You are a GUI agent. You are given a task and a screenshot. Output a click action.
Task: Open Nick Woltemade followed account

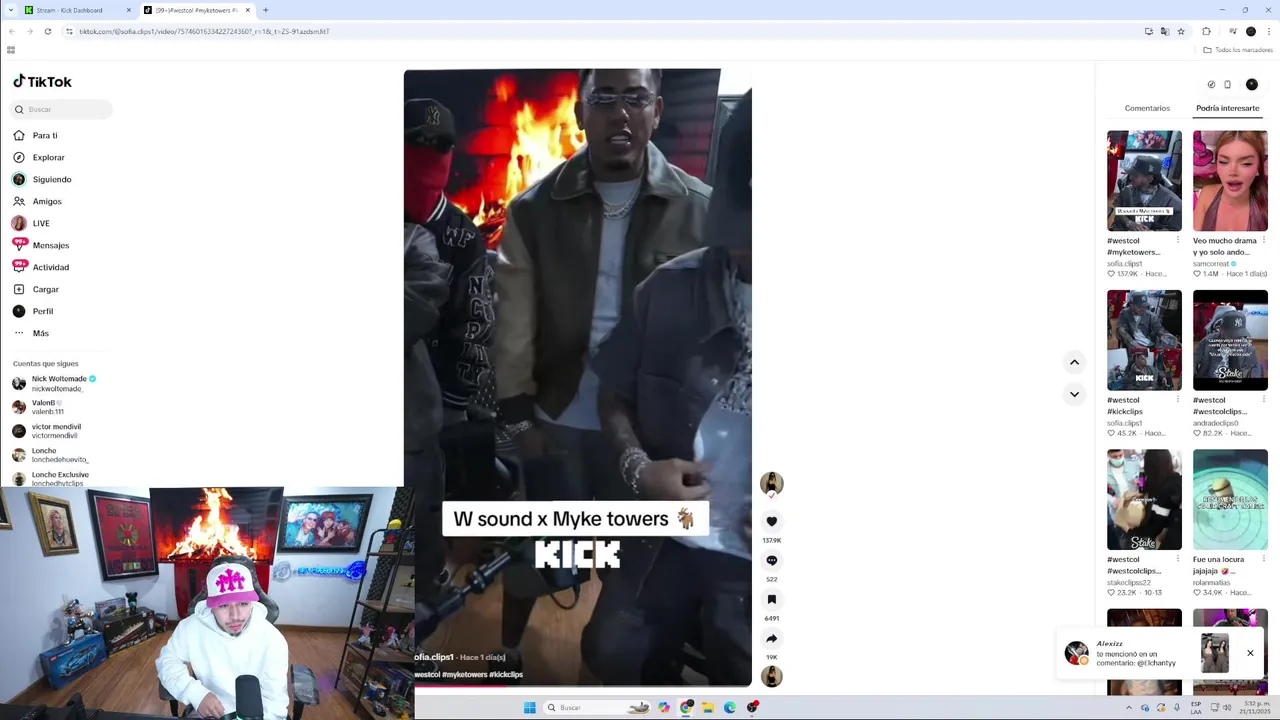coord(60,383)
